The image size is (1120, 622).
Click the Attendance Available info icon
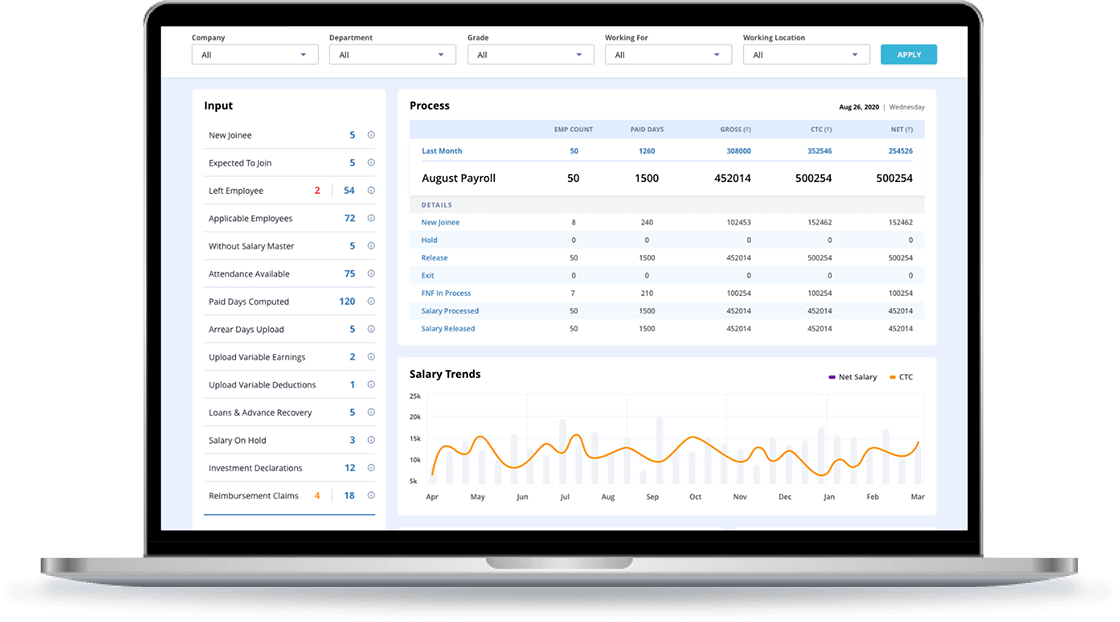click(371, 273)
